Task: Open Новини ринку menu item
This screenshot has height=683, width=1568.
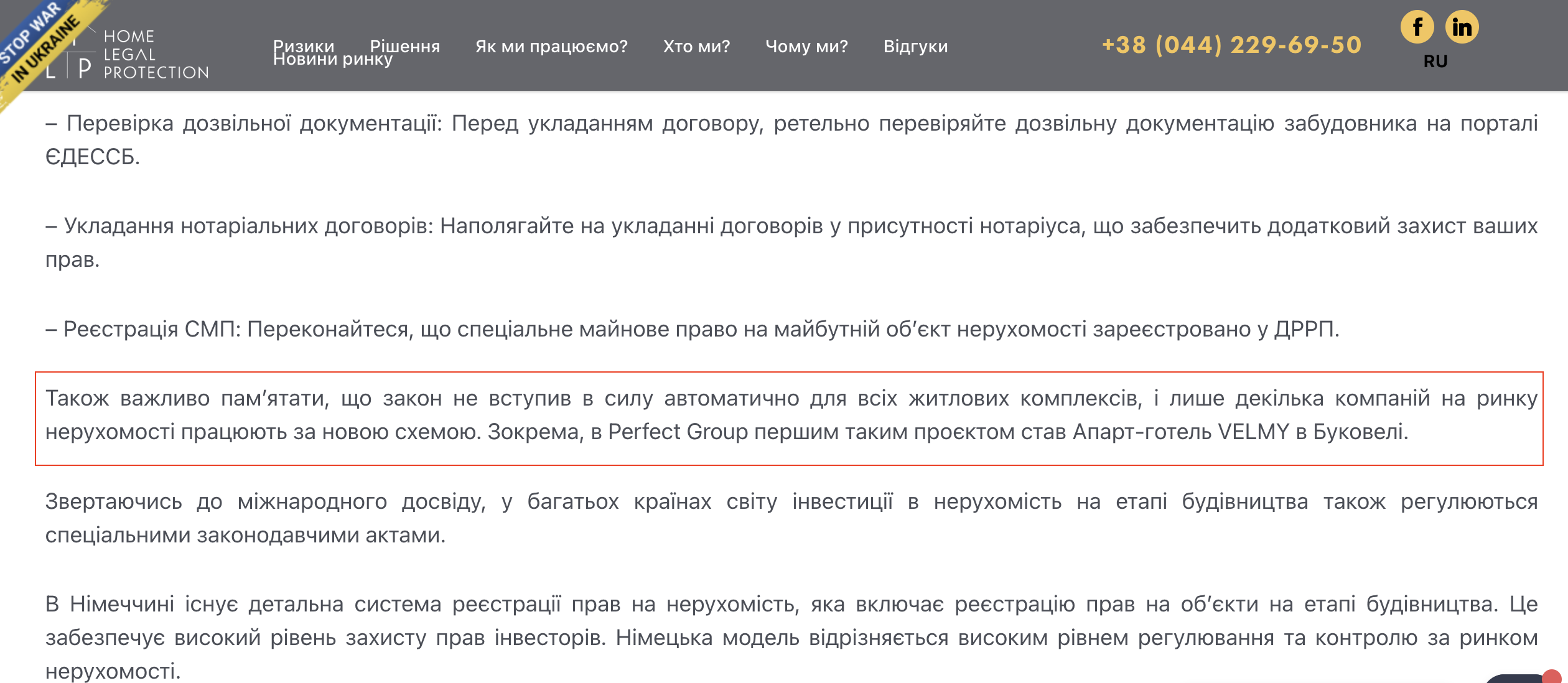Action: 333,60
